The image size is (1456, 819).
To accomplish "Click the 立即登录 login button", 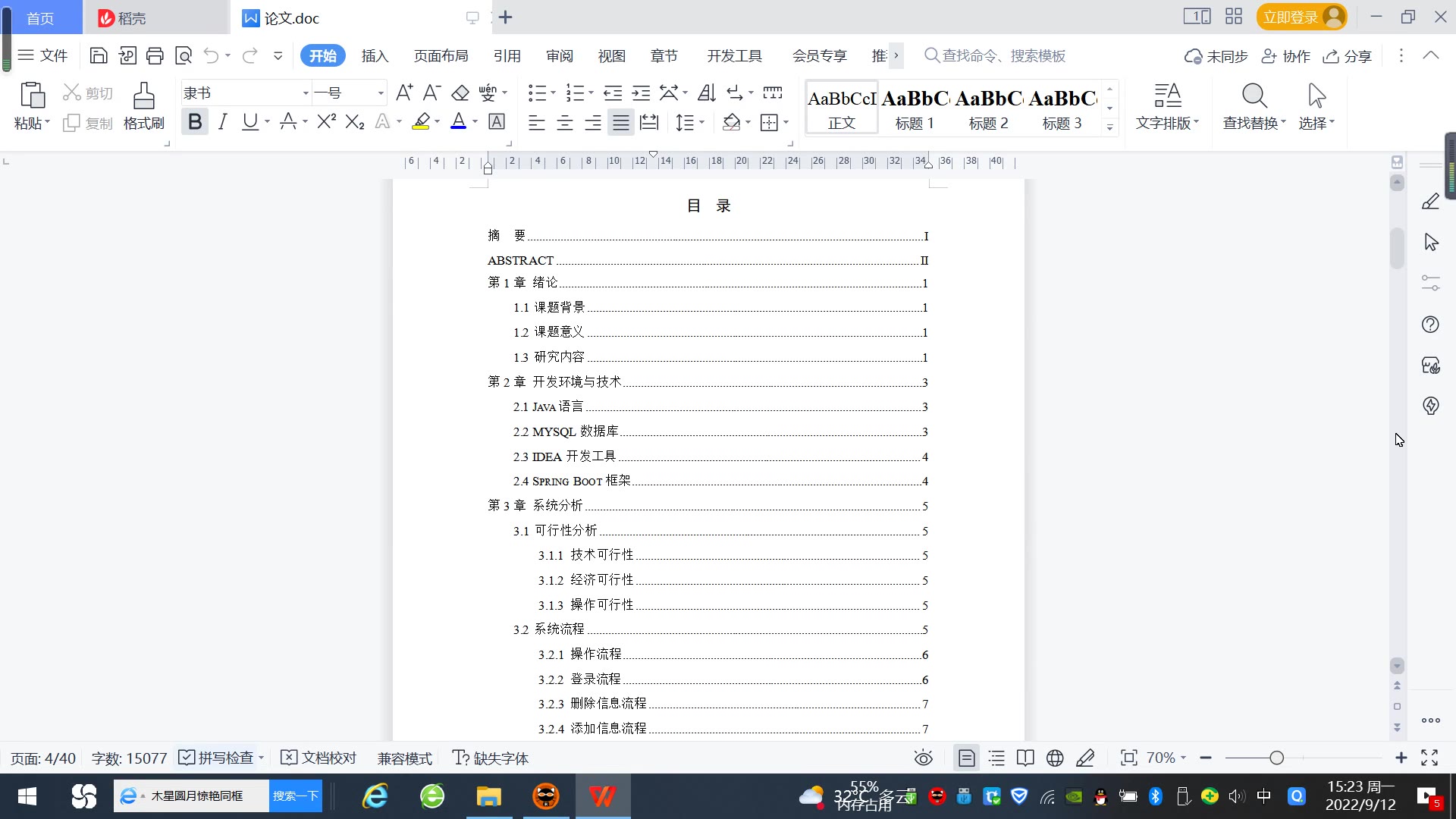I will [x=1291, y=17].
